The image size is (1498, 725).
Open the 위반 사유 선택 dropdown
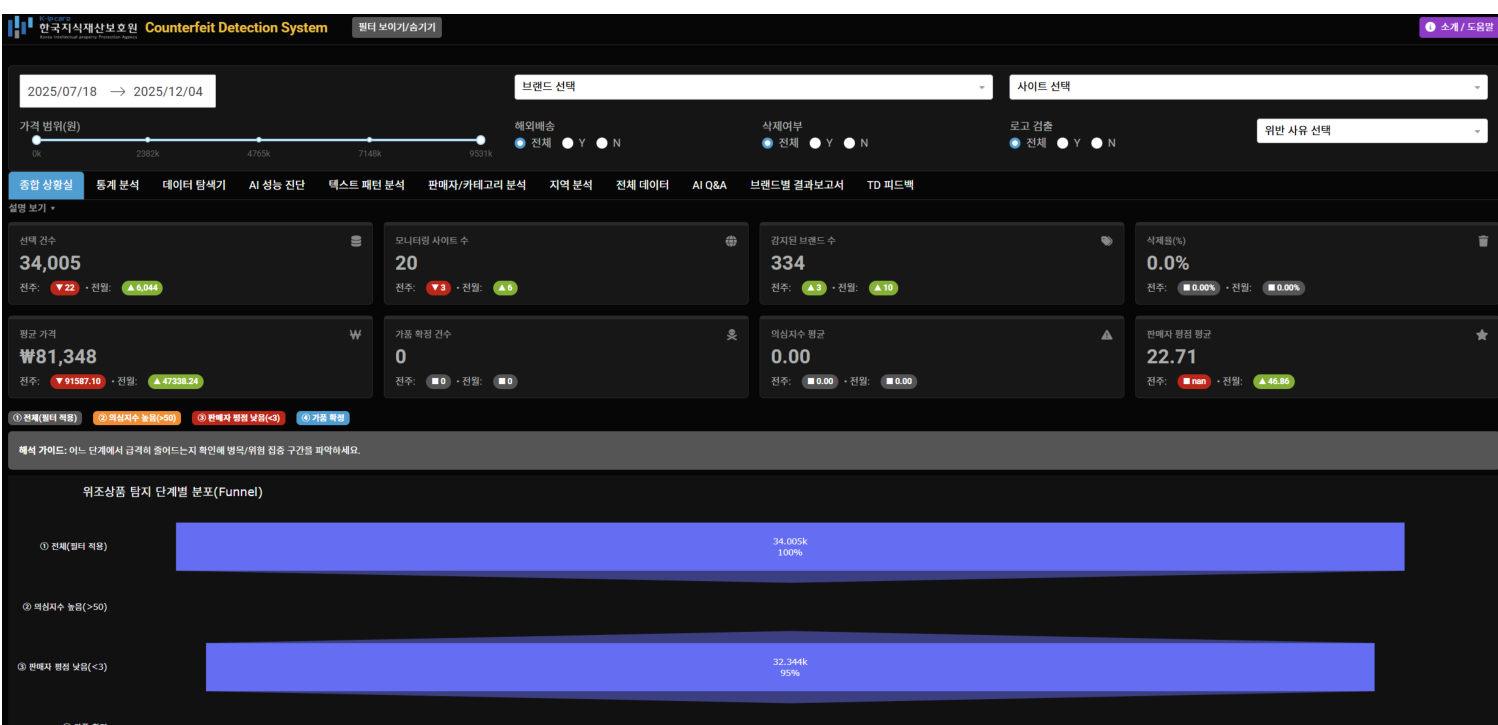coord(1371,130)
